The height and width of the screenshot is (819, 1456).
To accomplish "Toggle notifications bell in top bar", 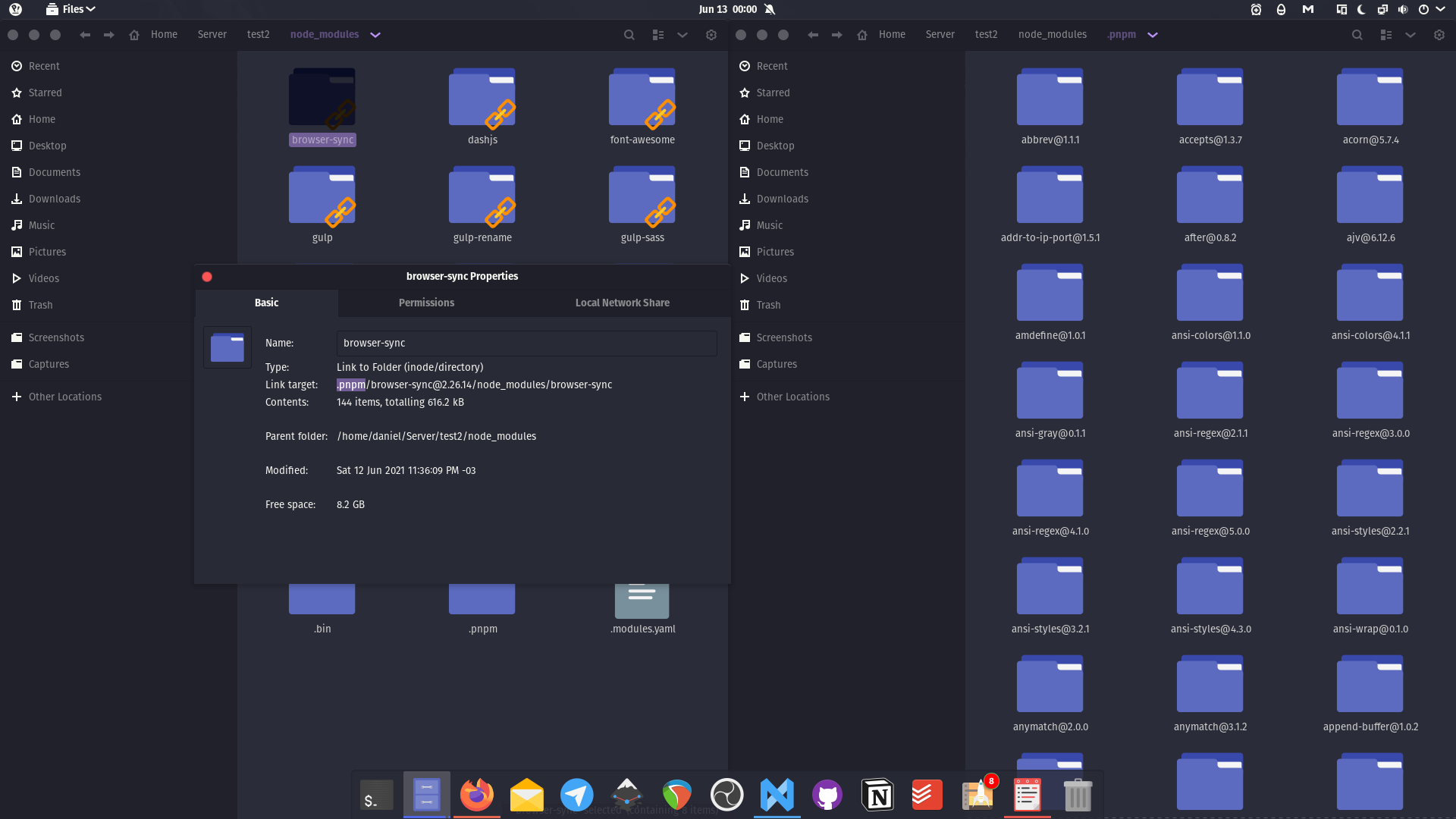I will point(770,9).
